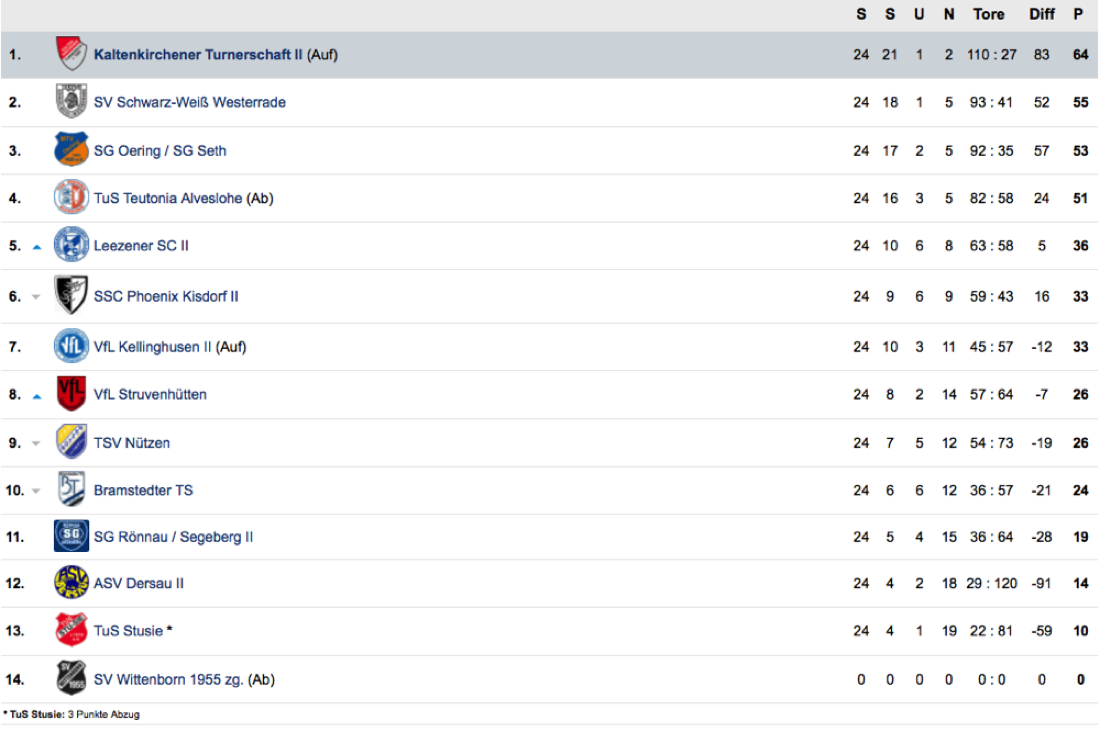Open the Leezener SC II team link
Viewport: 1100px width, 732px height.
[x=141, y=246]
